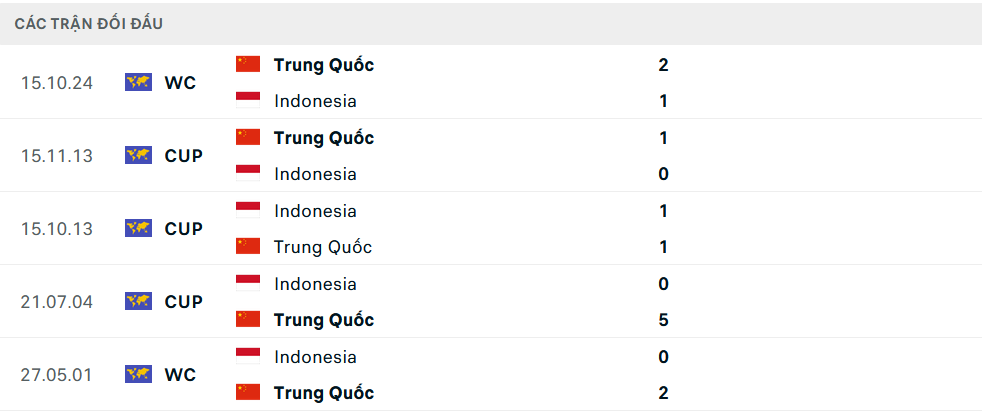This screenshot has width=982, height=411.
Task: Click the world map icon beside 15.11.13
Action: tap(138, 155)
